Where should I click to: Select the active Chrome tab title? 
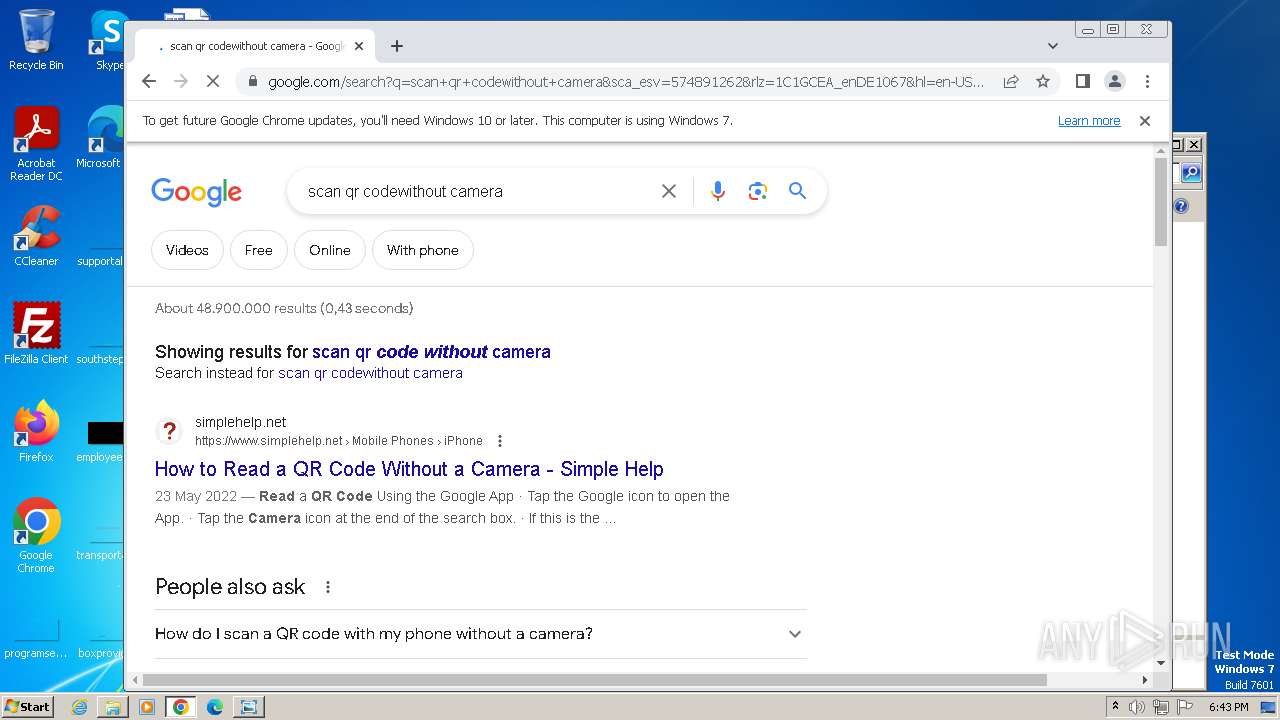[256, 46]
